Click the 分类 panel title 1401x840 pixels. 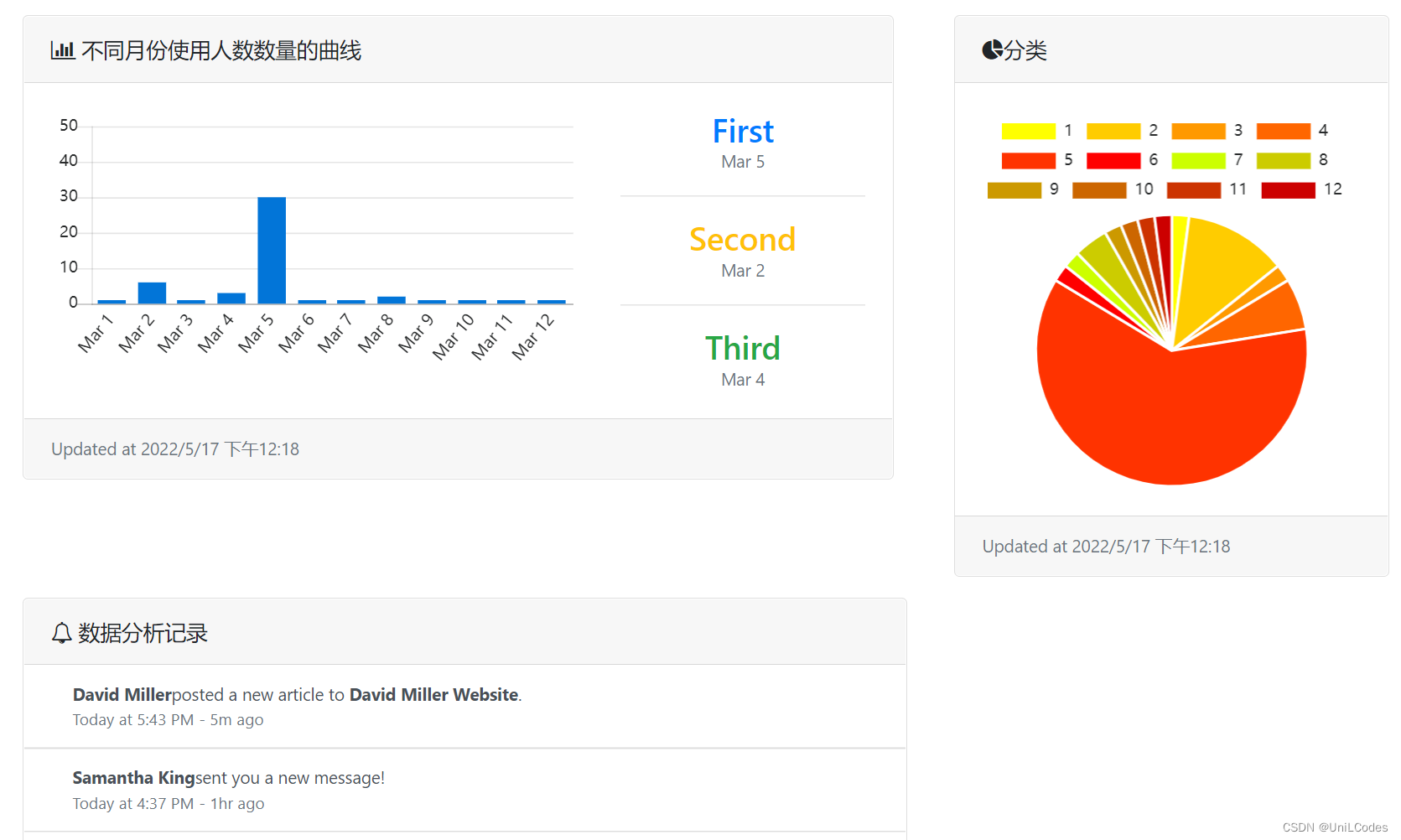pos(1026,50)
